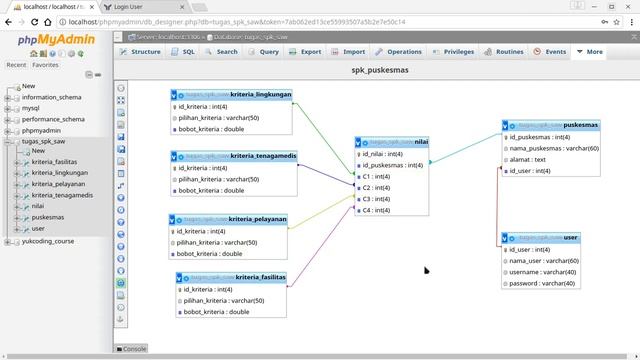This screenshot has width=640, height=360.
Task: Expand the puskesmas table in tree
Action: [17, 218]
